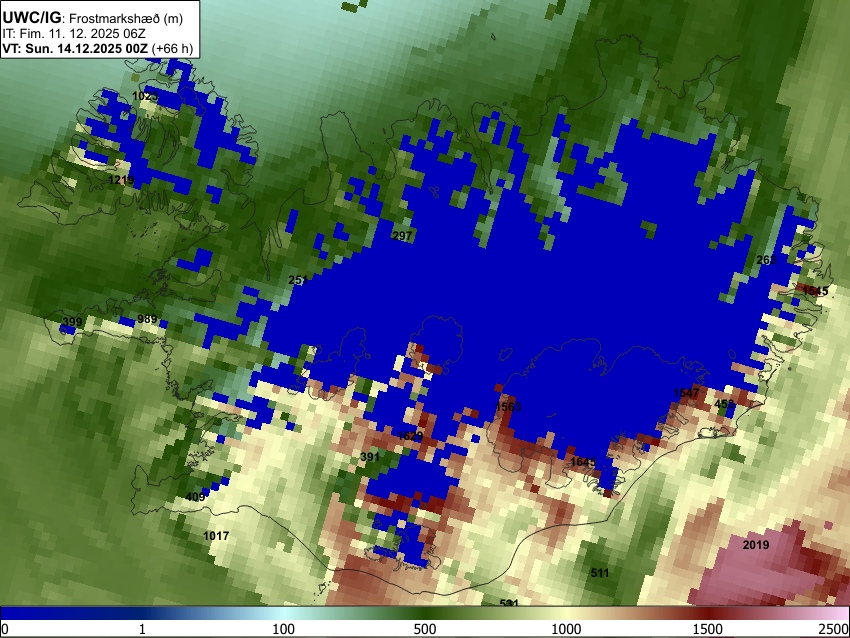Click the legend tick labeled 1000
Image resolution: width=850 pixels, height=638 pixels.
(566, 629)
